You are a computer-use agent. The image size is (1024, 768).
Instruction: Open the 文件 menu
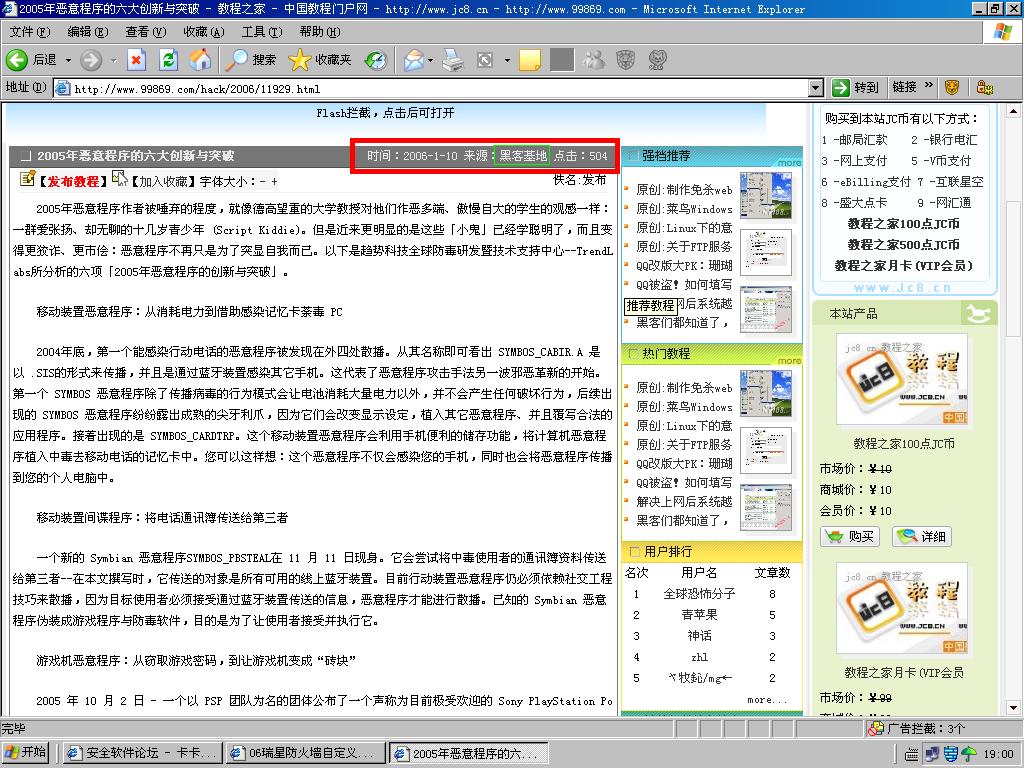tap(29, 31)
